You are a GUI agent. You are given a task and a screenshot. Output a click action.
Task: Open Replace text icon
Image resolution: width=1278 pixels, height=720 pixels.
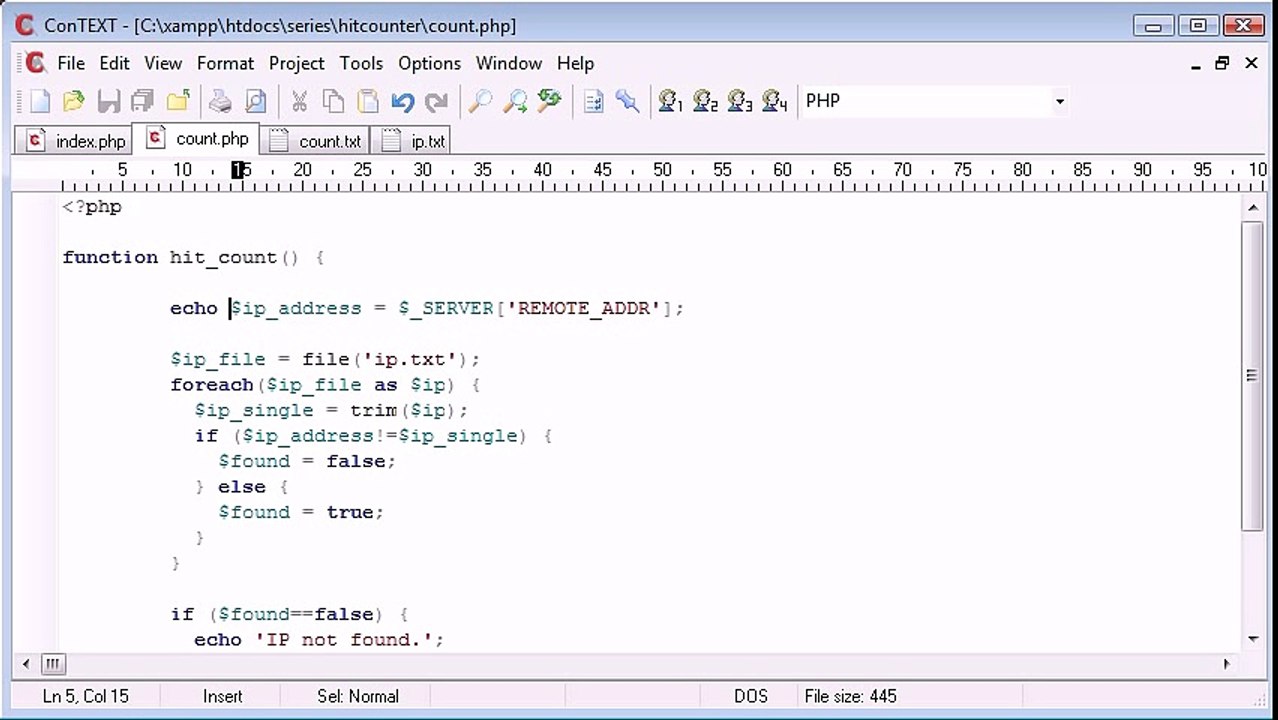(549, 101)
